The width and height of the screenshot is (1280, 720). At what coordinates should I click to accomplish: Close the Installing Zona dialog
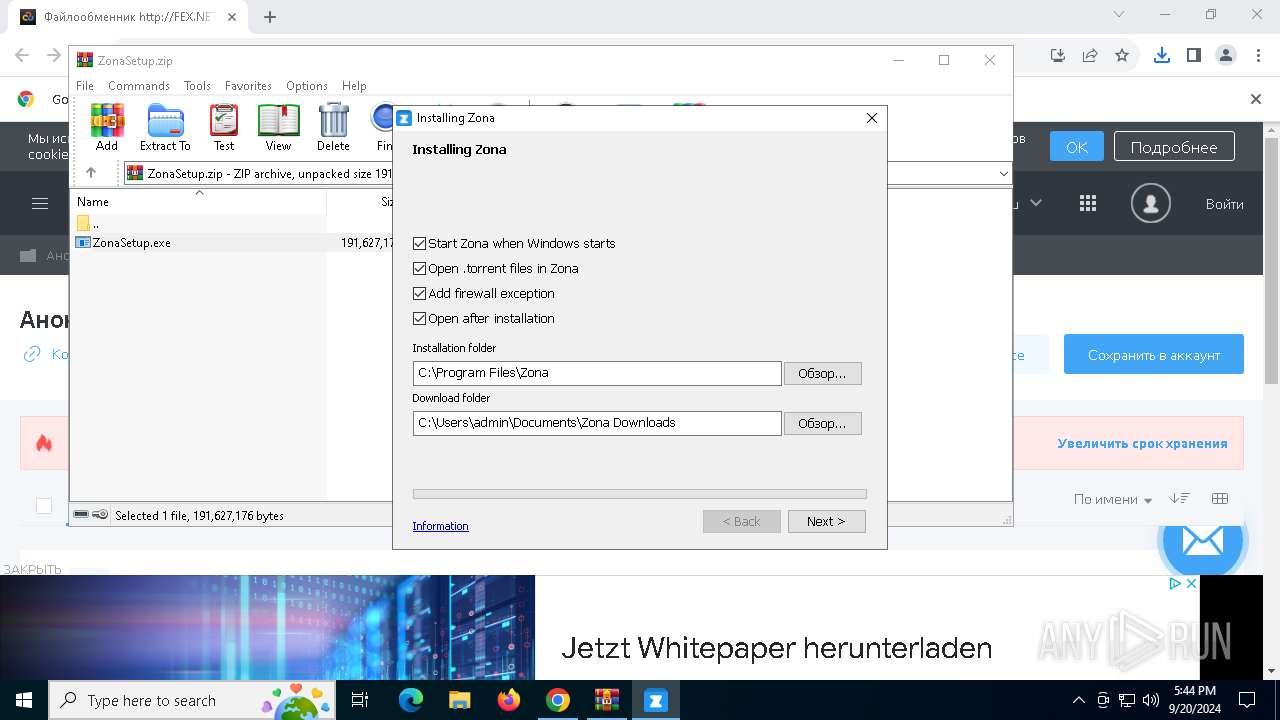(871, 118)
